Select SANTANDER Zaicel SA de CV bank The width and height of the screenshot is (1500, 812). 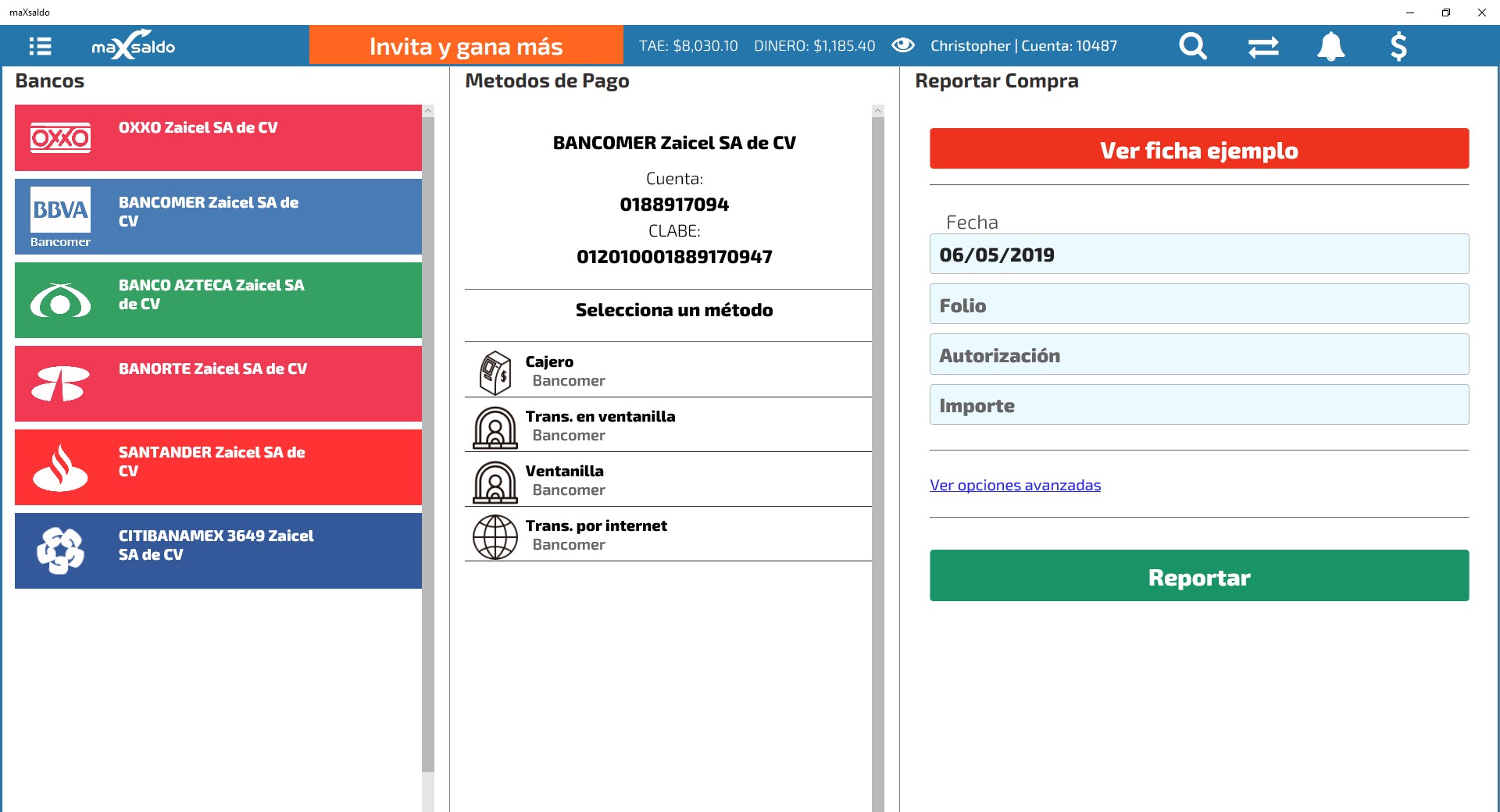pyautogui.click(x=218, y=467)
